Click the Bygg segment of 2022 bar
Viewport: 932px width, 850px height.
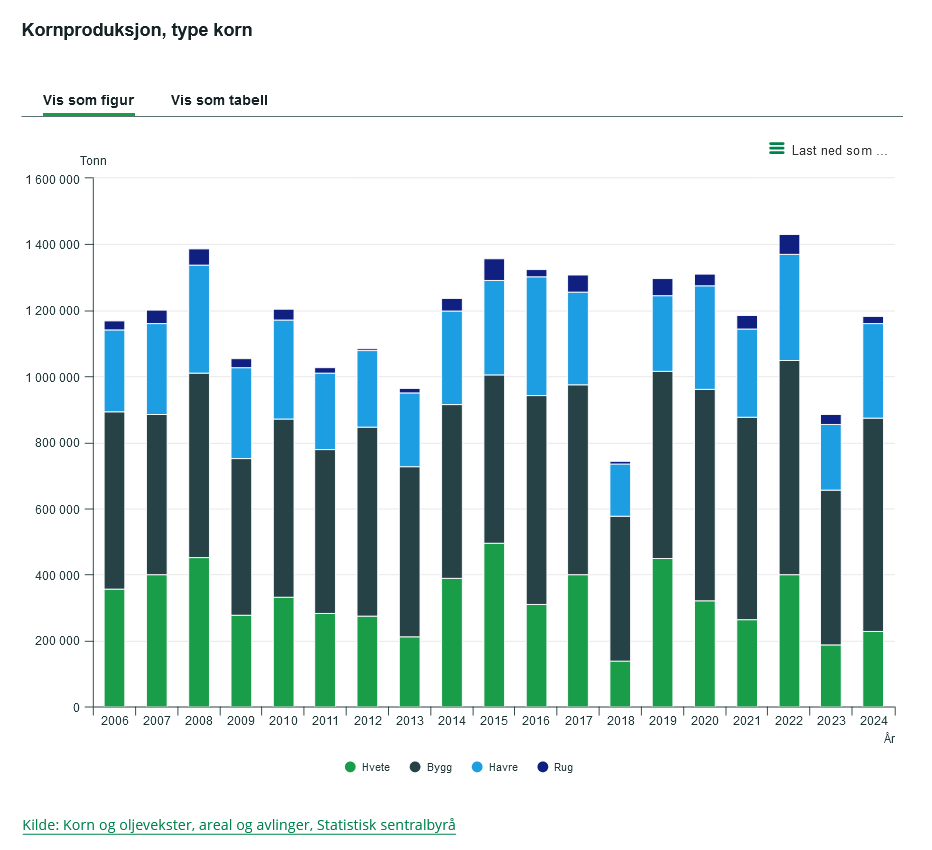[789, 468]
